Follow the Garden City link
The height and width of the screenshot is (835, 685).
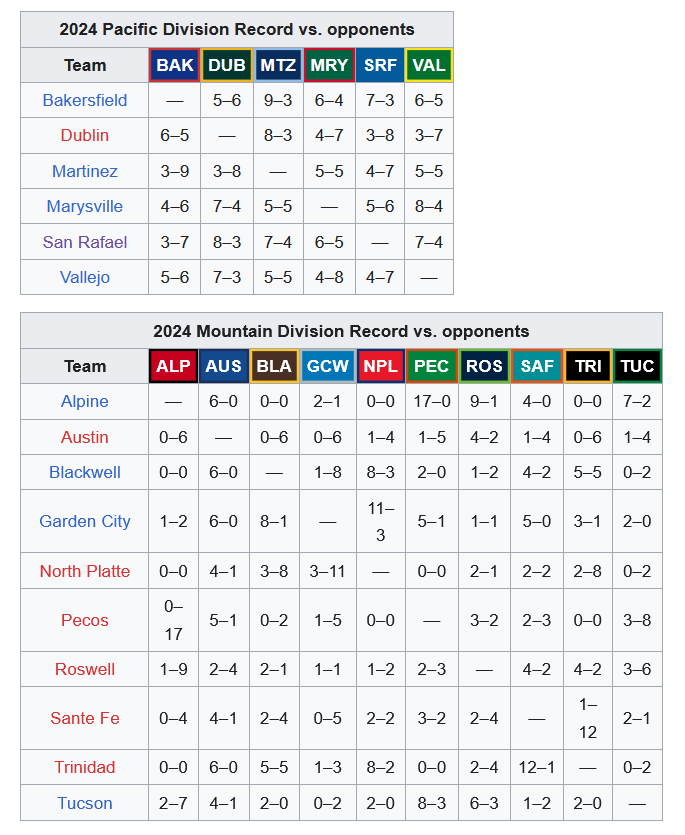coord(85,521)
